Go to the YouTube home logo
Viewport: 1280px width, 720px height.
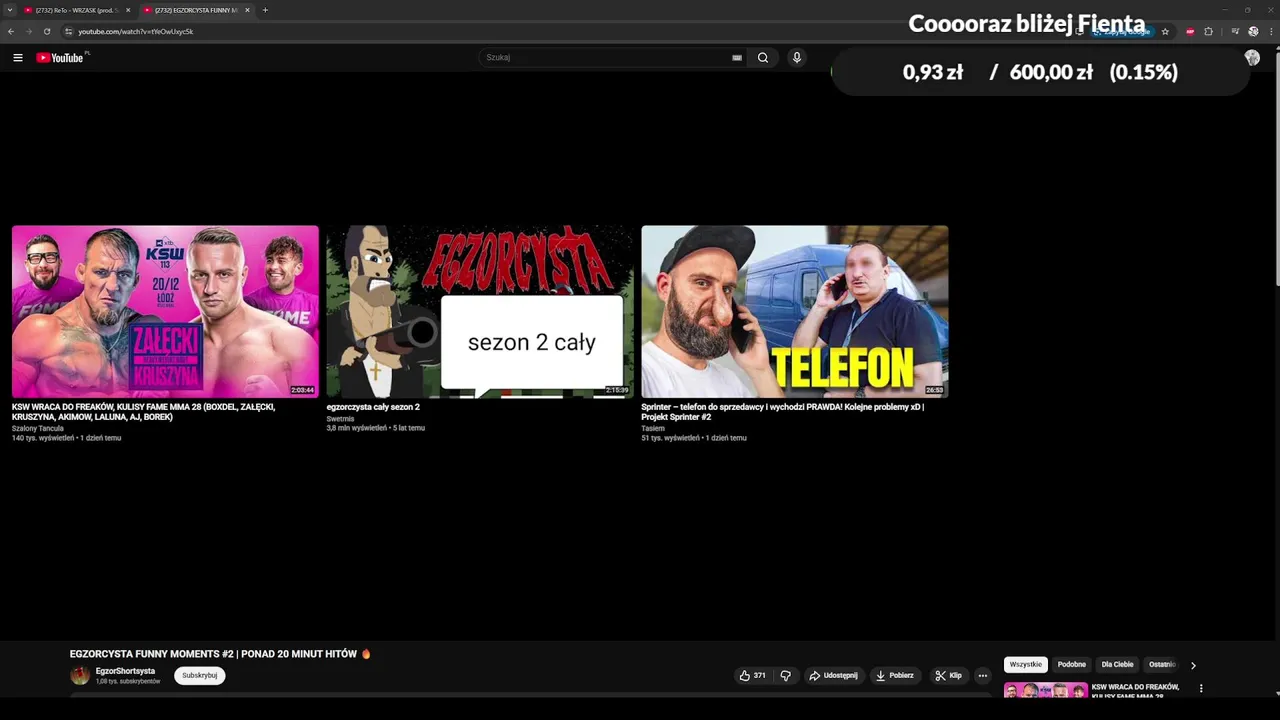pyautogui.click(x=61, y=58)
